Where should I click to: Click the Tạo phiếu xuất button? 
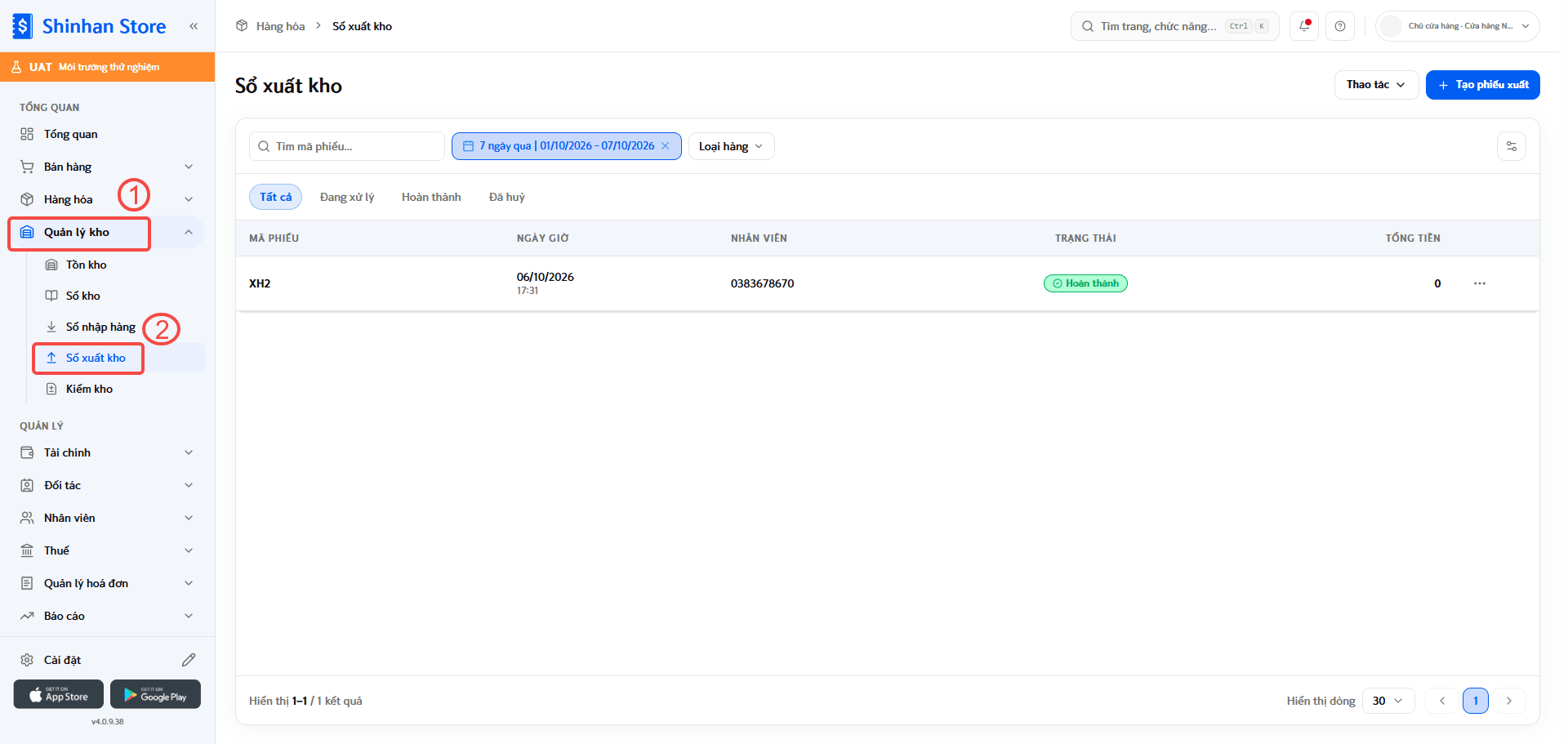(1483, 85)
